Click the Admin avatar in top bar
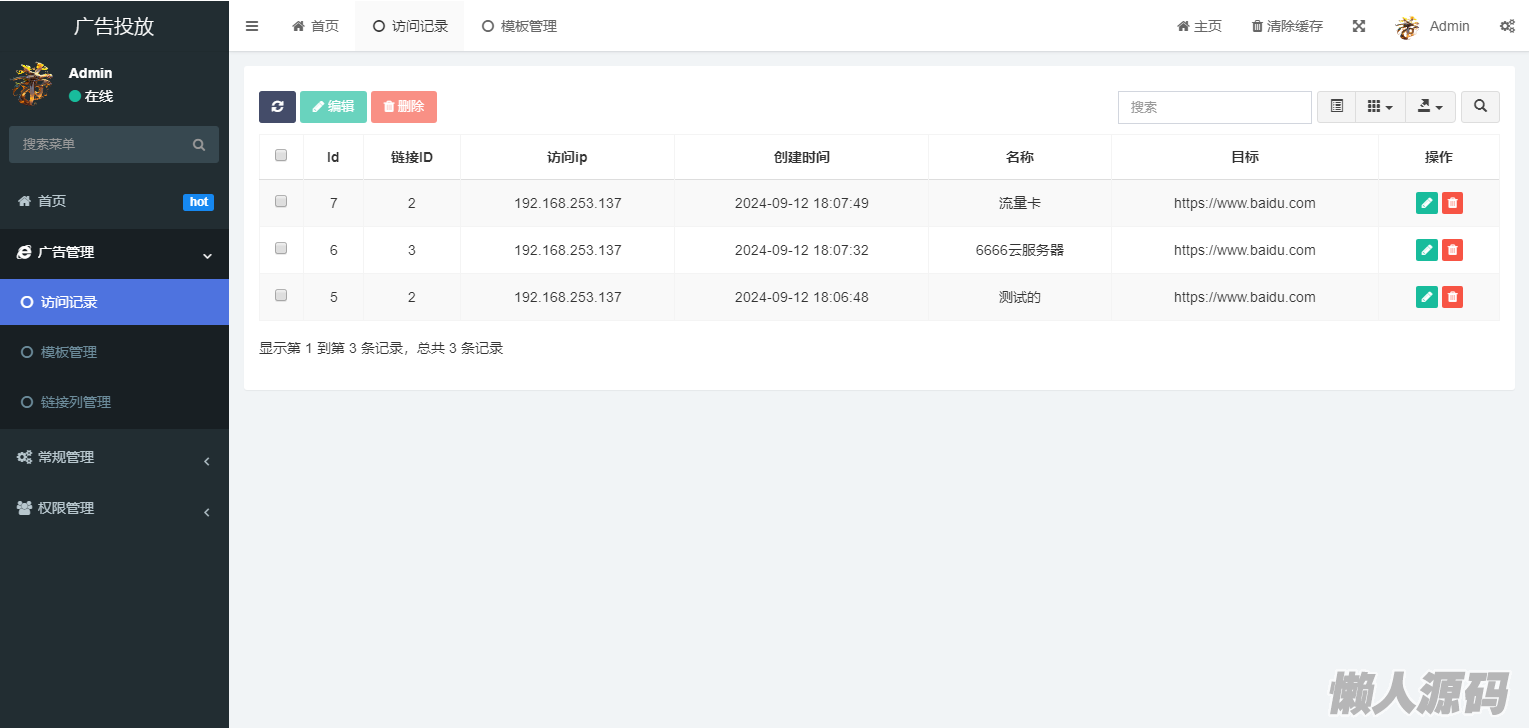The height and width of the screenshot is (728, 1529). [x=1408, y=27]
